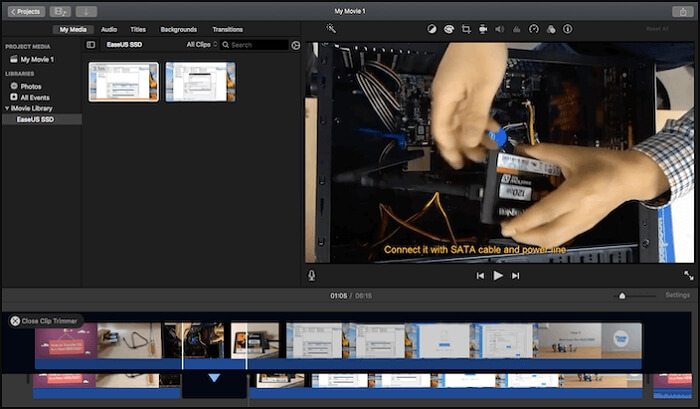Image resolution: width=700 pixels, height=409 pixels.
Task: Open the All Clips filter dropdown
Action: 201,45
